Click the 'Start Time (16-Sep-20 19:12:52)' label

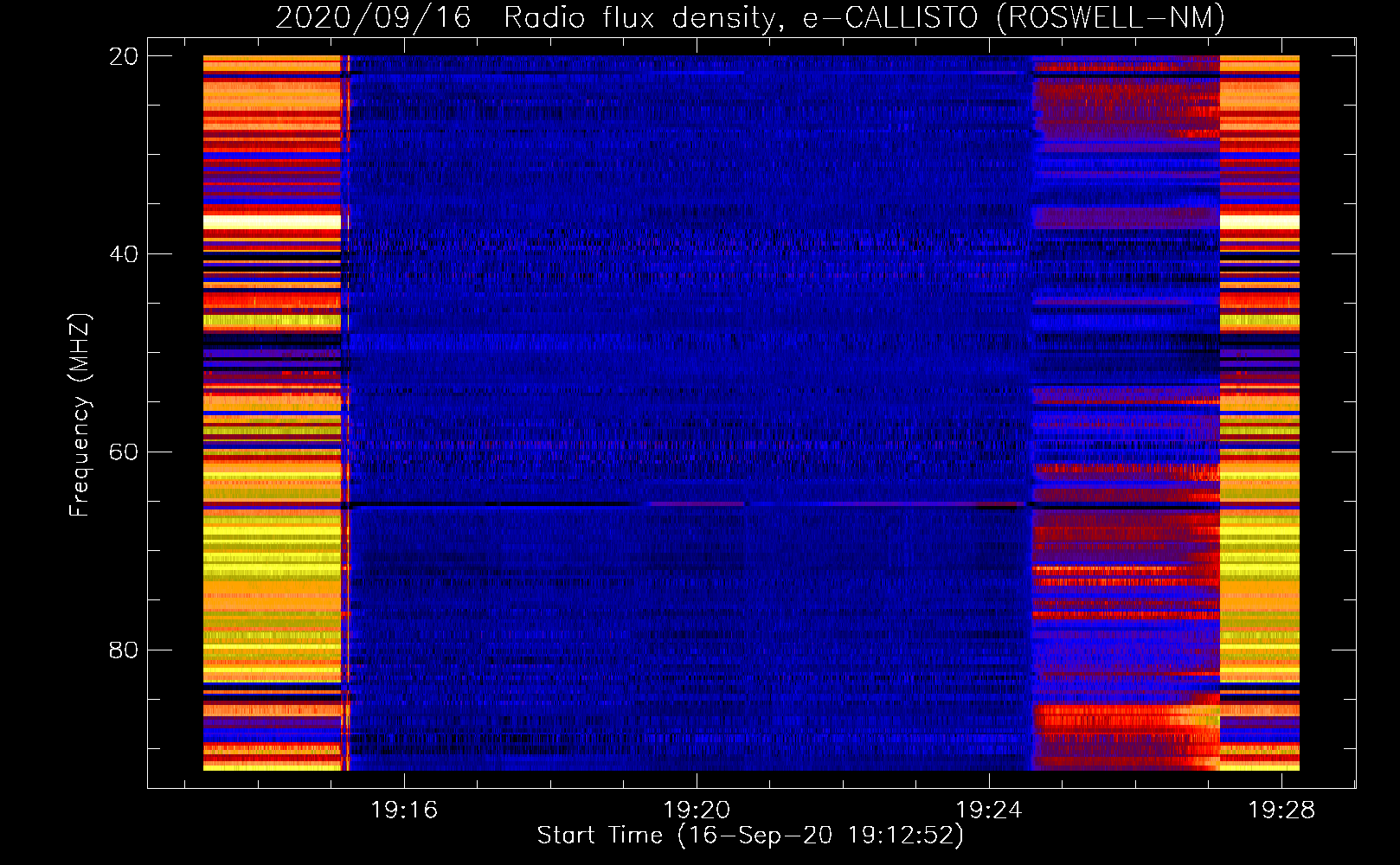tap(750, 835)
